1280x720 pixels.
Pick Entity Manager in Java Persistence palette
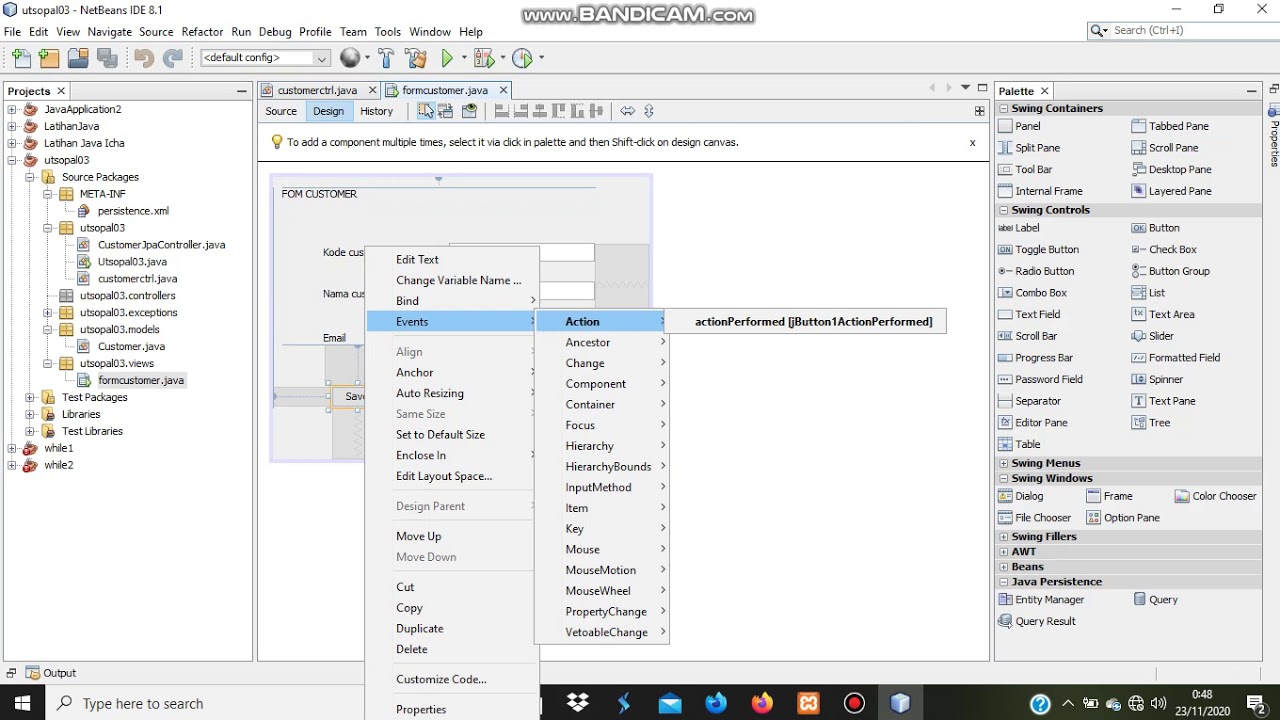[1041, 600]
